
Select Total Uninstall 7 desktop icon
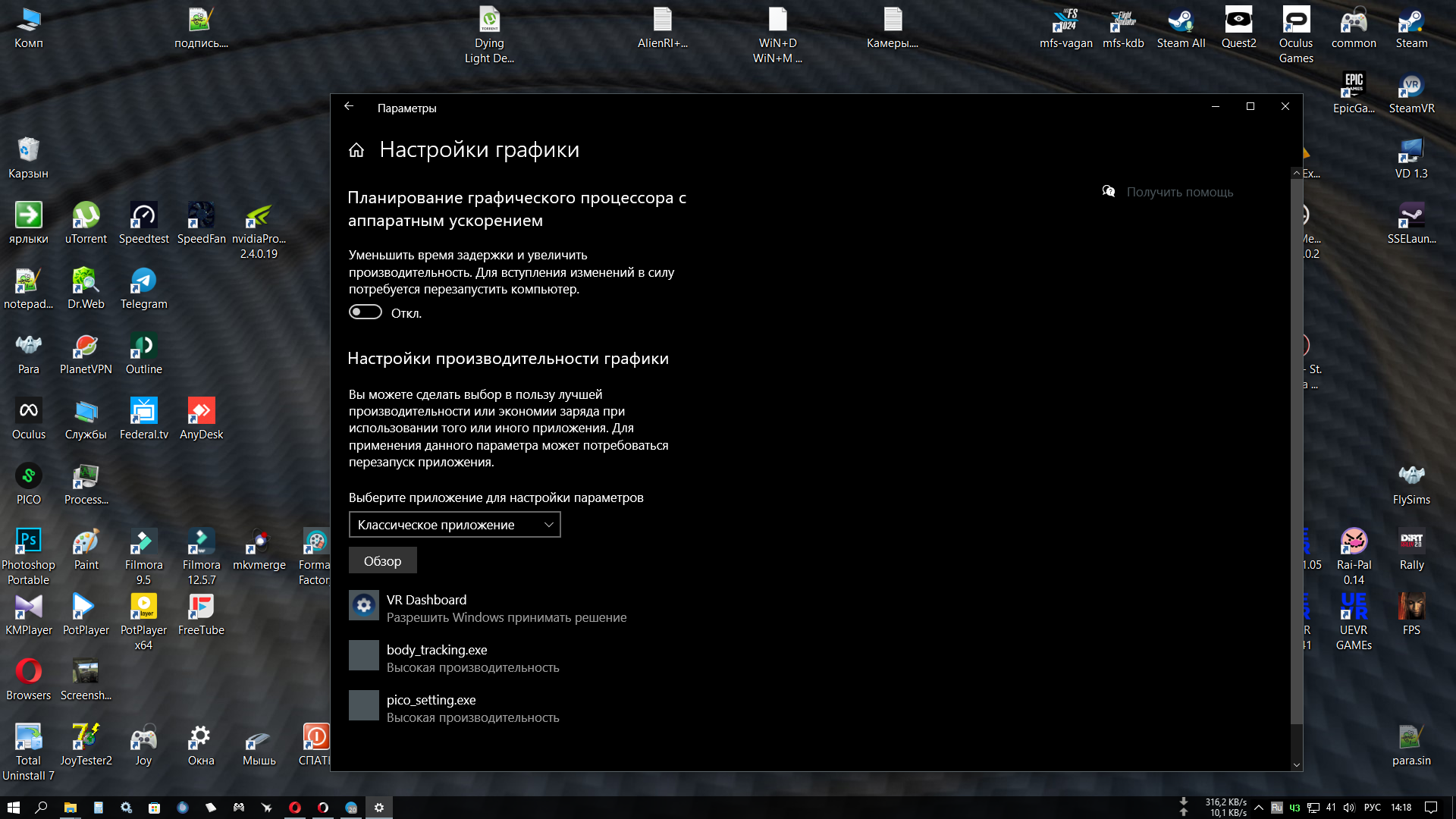pyautogui.click(x=29, y=752)
